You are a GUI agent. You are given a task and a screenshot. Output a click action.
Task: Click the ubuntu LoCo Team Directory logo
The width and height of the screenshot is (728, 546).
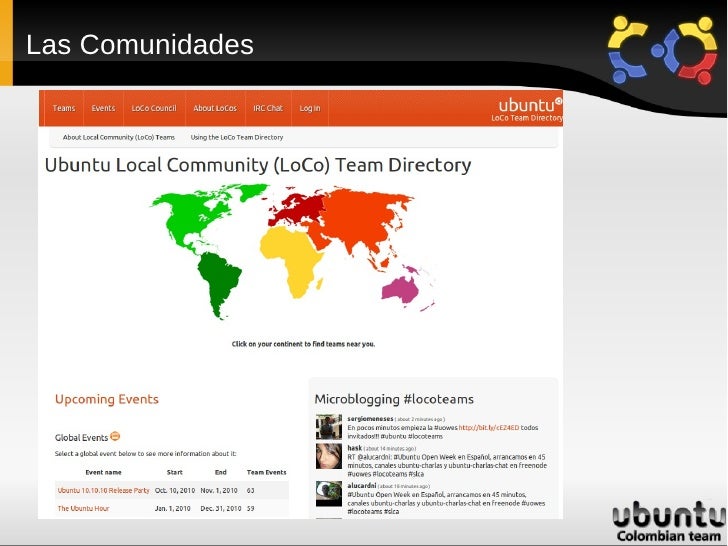click(527, 110)
